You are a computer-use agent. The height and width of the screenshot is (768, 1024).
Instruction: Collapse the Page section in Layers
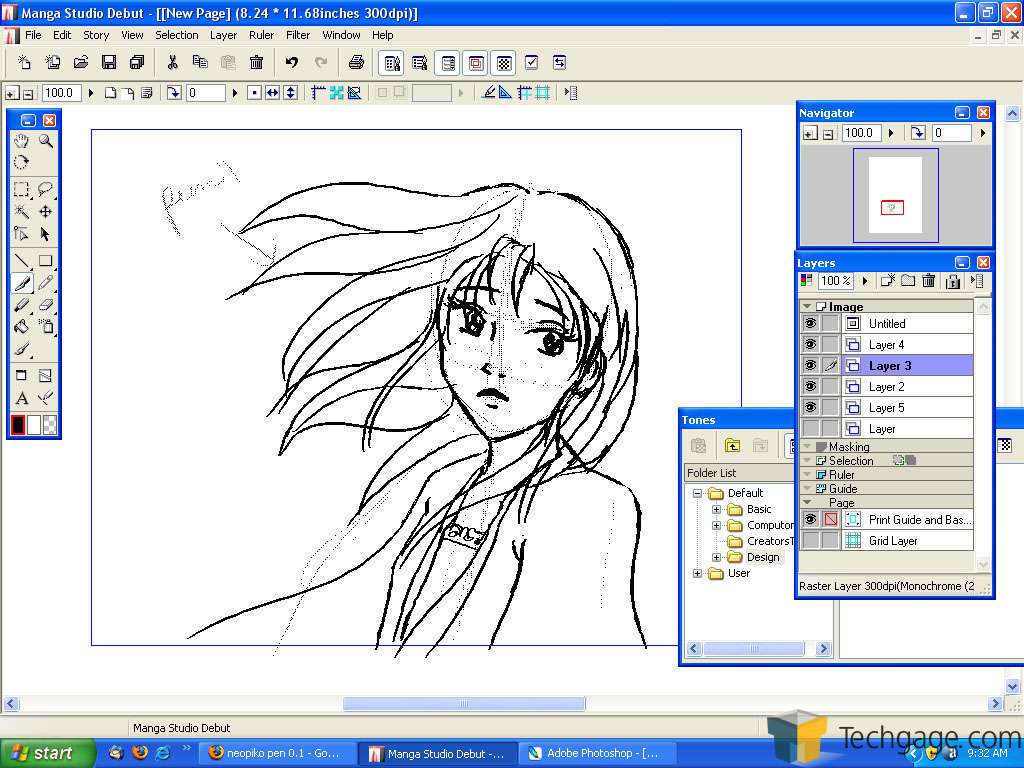(807, 502)
